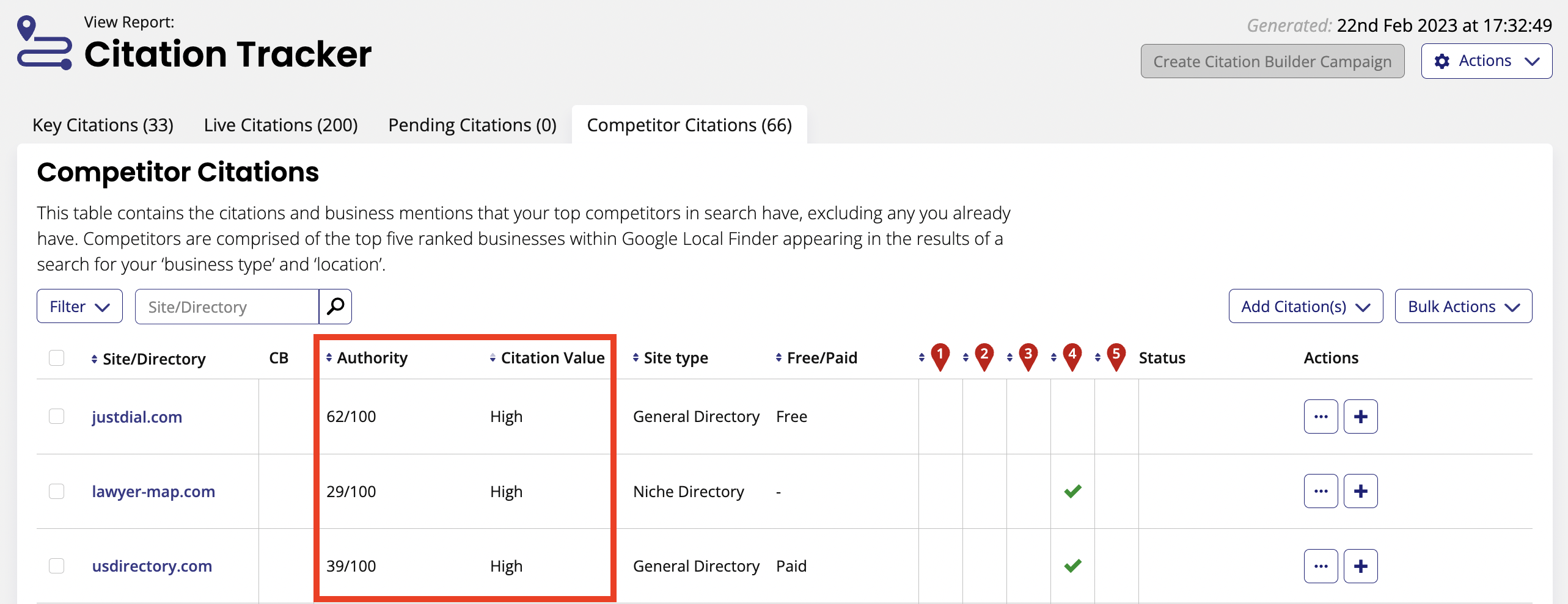1568x604 pixels.
Task: Check the checkbox beside usdirectory.com
Action: [x=56, y=566]
